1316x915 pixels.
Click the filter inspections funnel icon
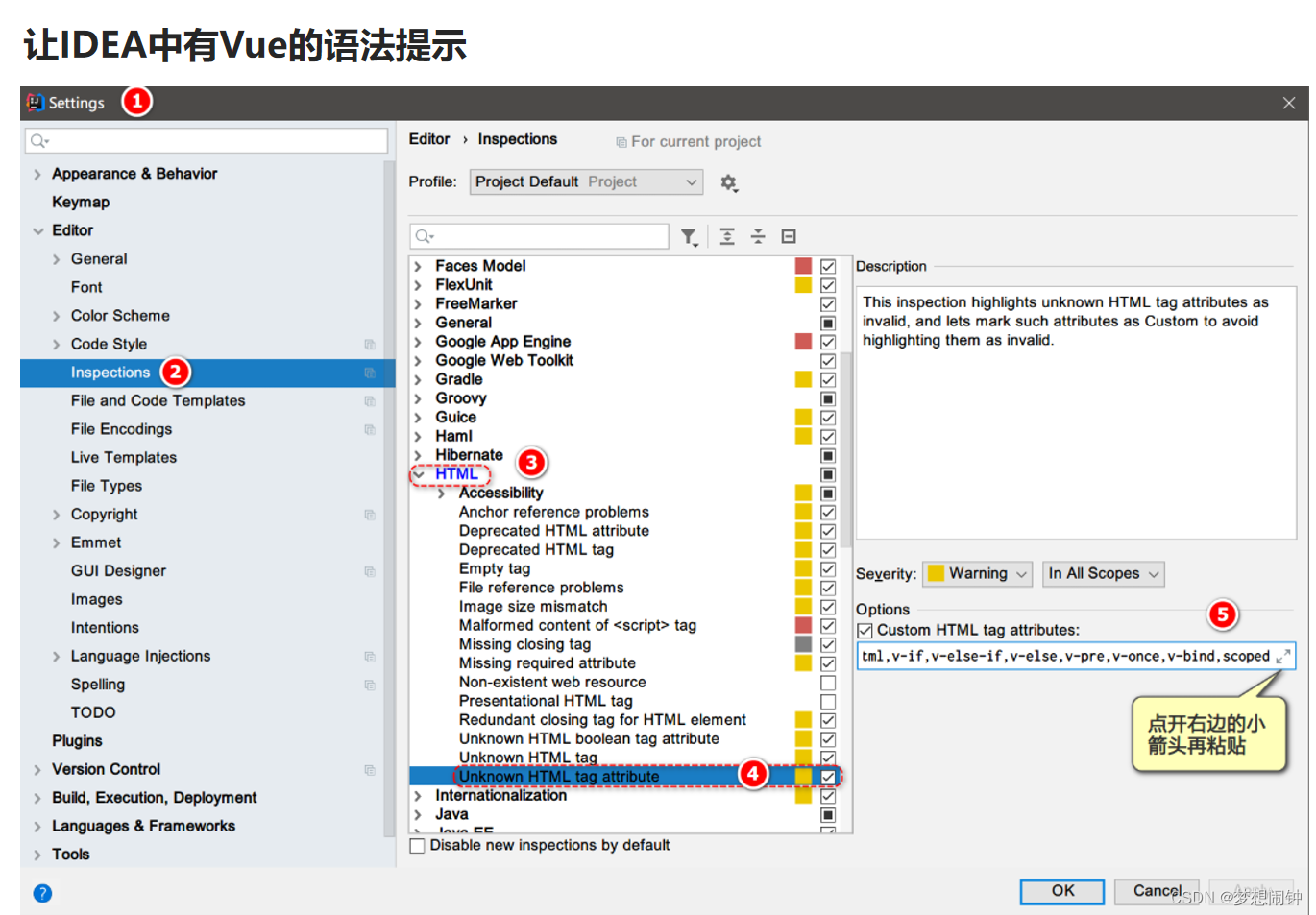coord(689,237)
